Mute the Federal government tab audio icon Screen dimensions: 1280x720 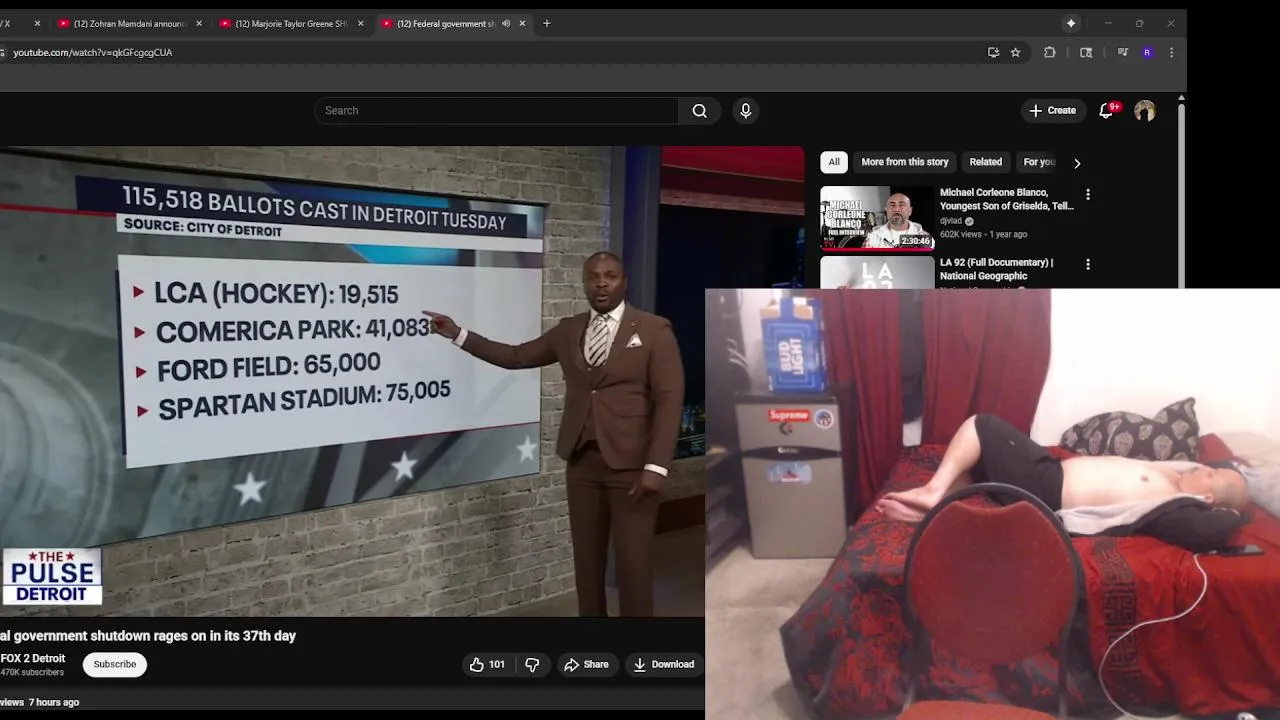[x=505, y=23]
